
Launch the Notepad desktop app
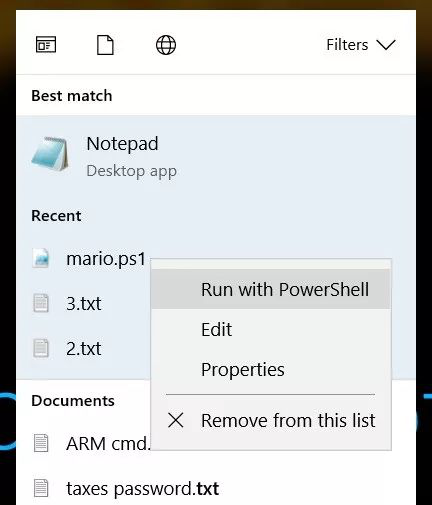(x=215, y=157)
